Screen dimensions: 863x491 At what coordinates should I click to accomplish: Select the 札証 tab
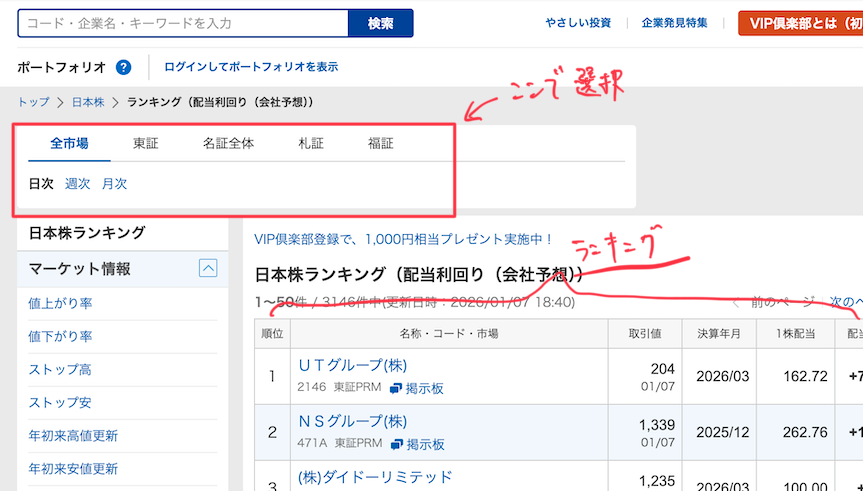[x=311, y=143]
